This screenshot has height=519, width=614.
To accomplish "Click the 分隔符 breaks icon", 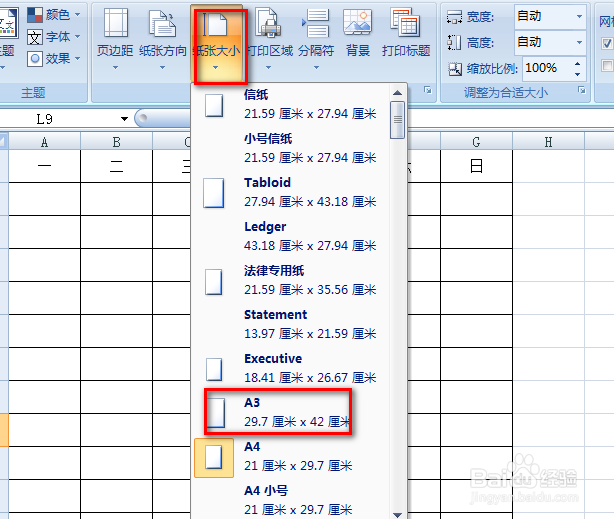I will [316, 23].
